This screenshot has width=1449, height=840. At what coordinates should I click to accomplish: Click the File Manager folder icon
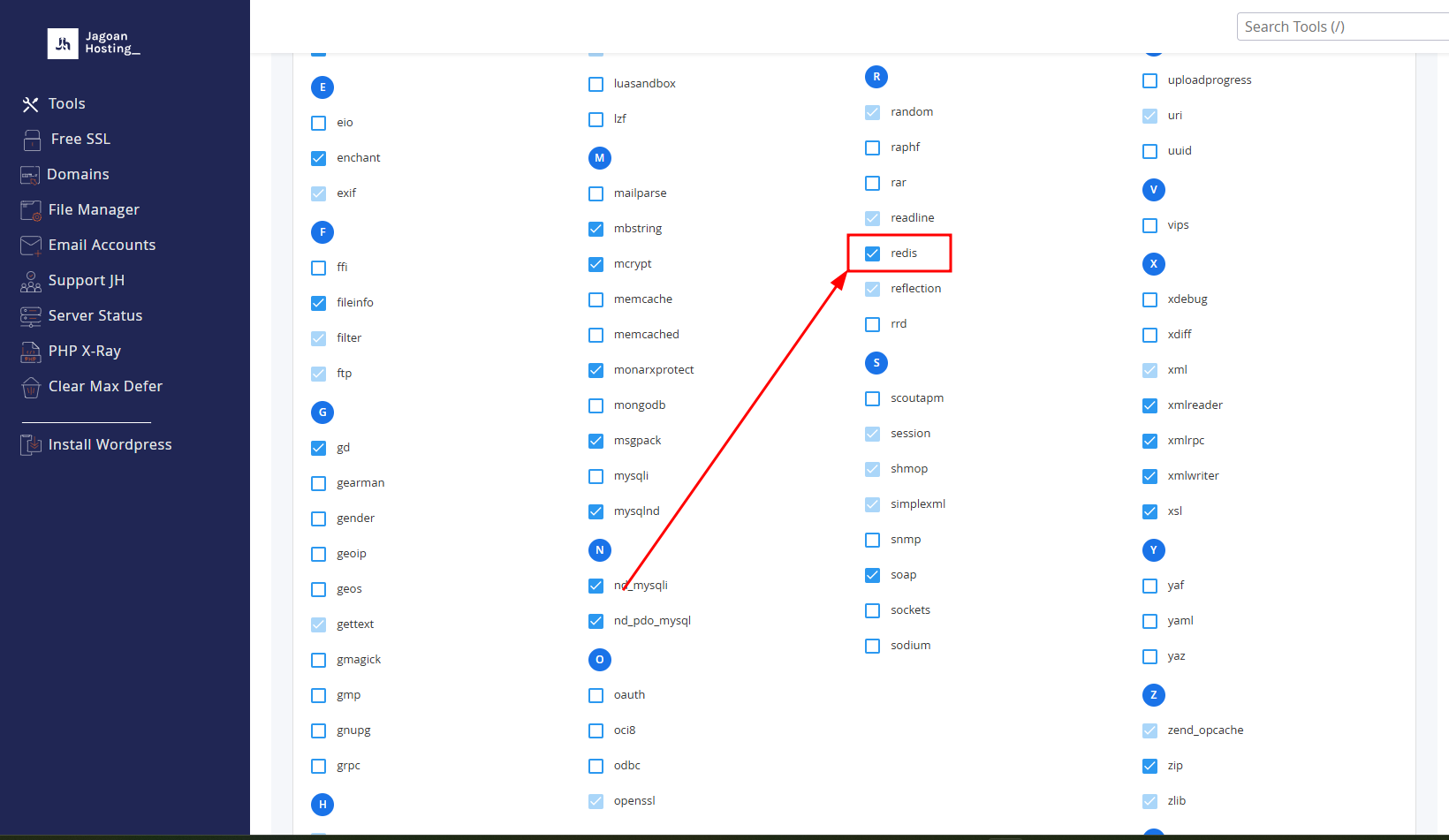tap(31, 210)
